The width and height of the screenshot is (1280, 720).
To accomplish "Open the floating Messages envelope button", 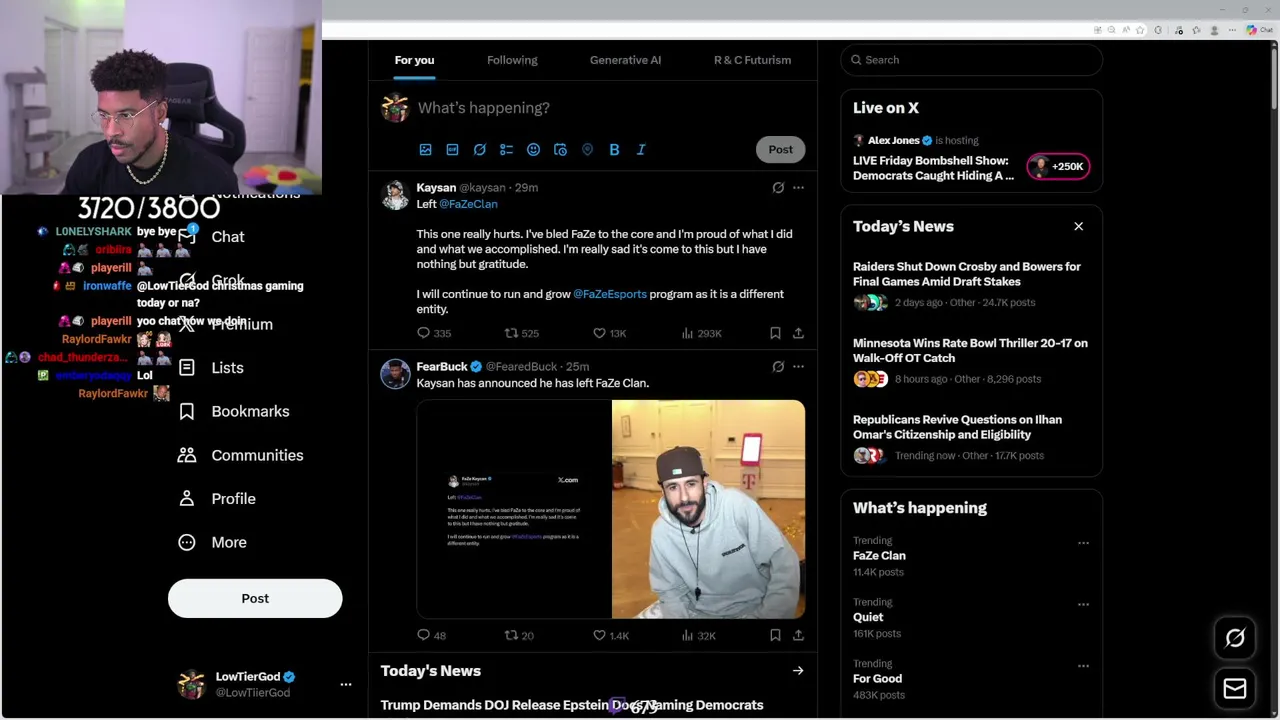I will click(1235, 689).
